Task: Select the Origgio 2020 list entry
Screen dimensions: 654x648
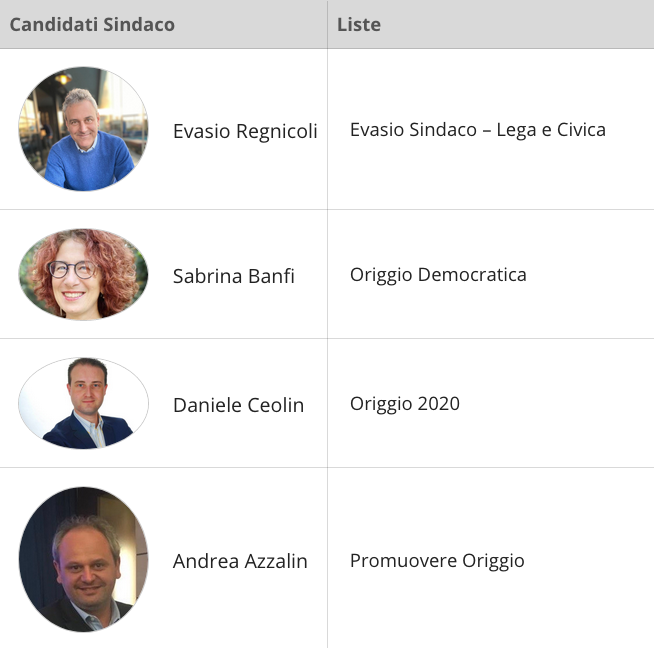Action: [405, 404]
